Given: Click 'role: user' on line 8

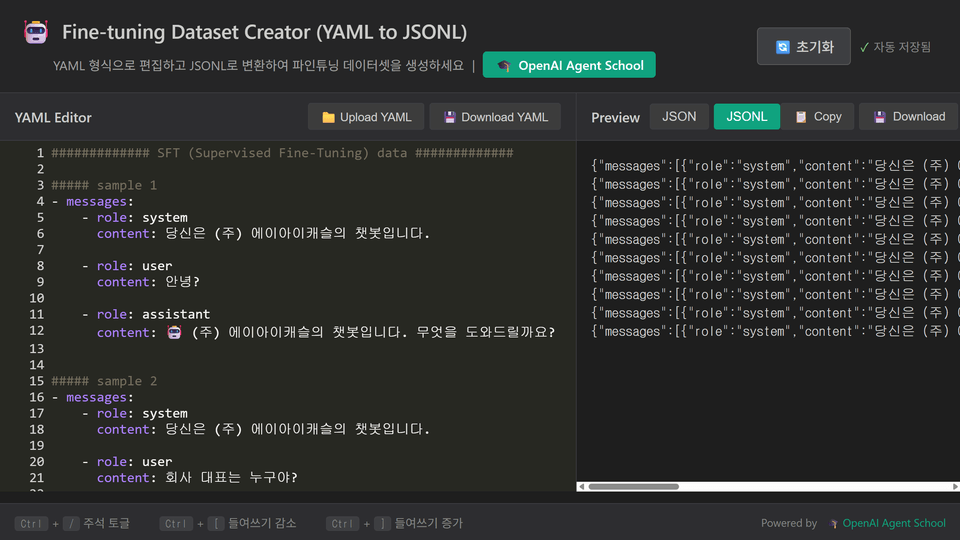Looking at the screenshot, I should point(135,266).
